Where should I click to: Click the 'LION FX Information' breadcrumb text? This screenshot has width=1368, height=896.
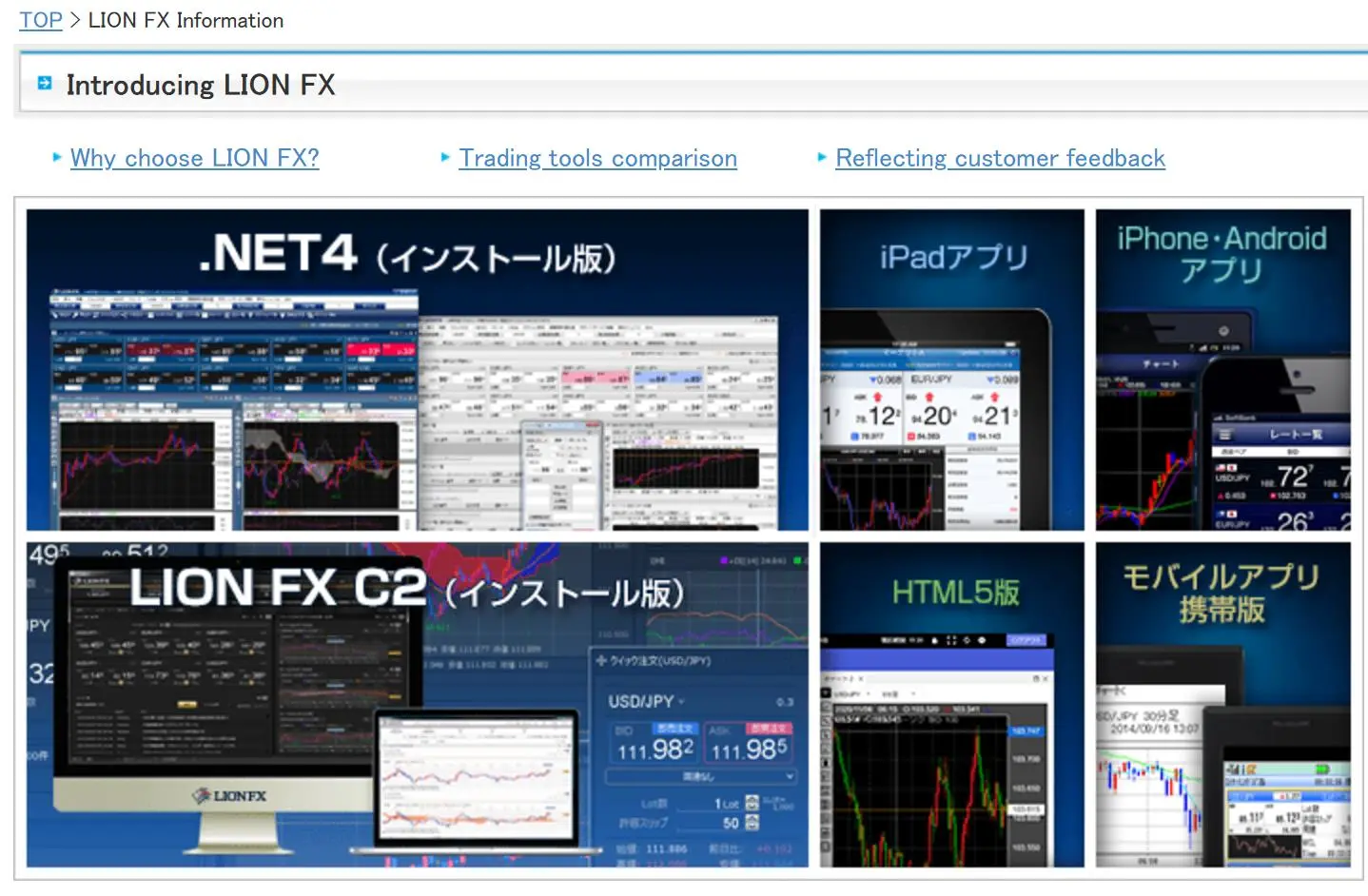tap(186, 20)
